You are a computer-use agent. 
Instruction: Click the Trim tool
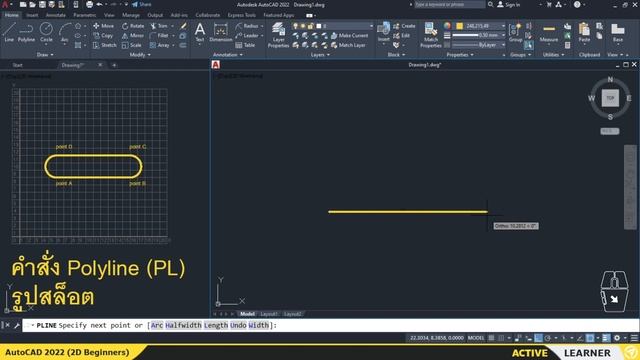[x=159, y=26]
